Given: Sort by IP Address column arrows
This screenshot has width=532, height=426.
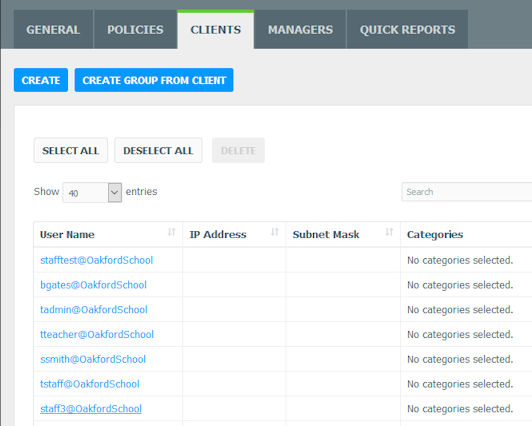Looking at the screenshot, I should (x=274, y=232).
